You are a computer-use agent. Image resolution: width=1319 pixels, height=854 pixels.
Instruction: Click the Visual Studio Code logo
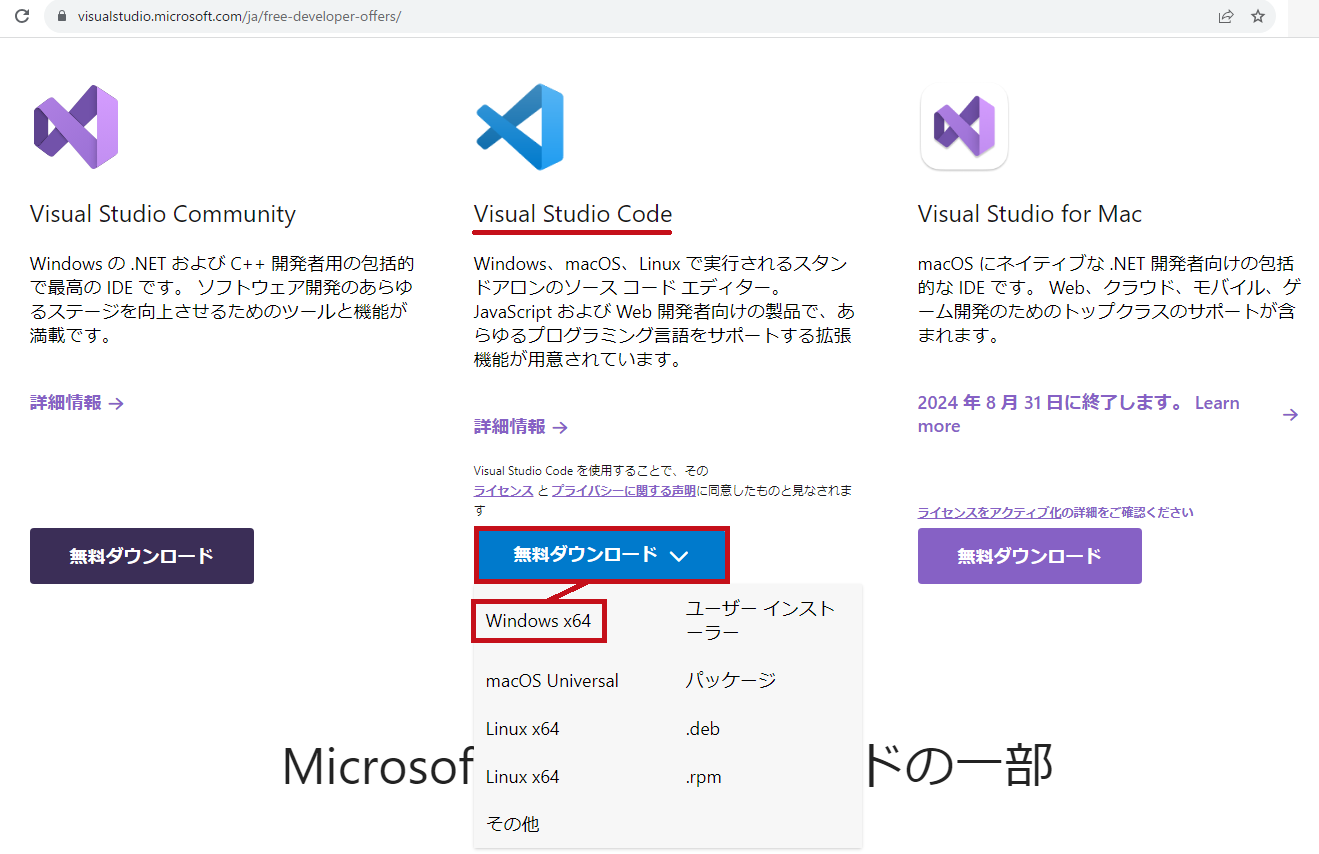pos(520,127)
